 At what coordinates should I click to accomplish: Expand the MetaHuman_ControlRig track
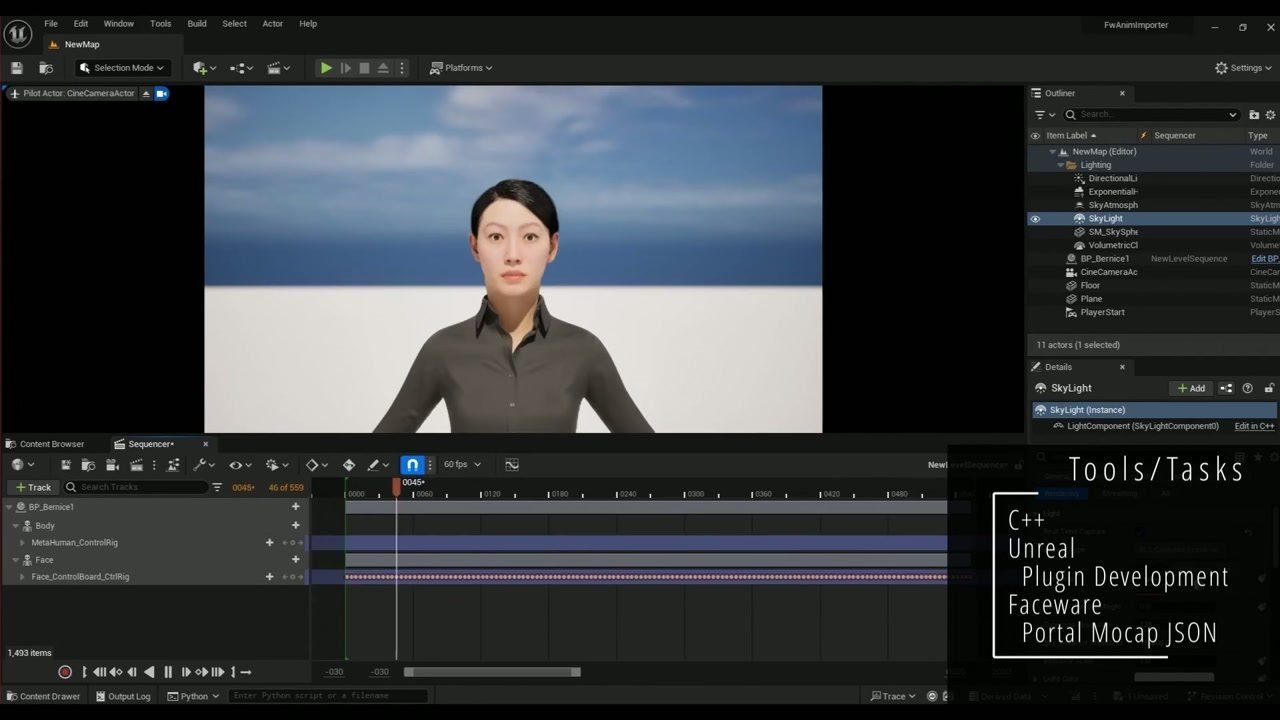pyautogui.click(x=23, y=543)
